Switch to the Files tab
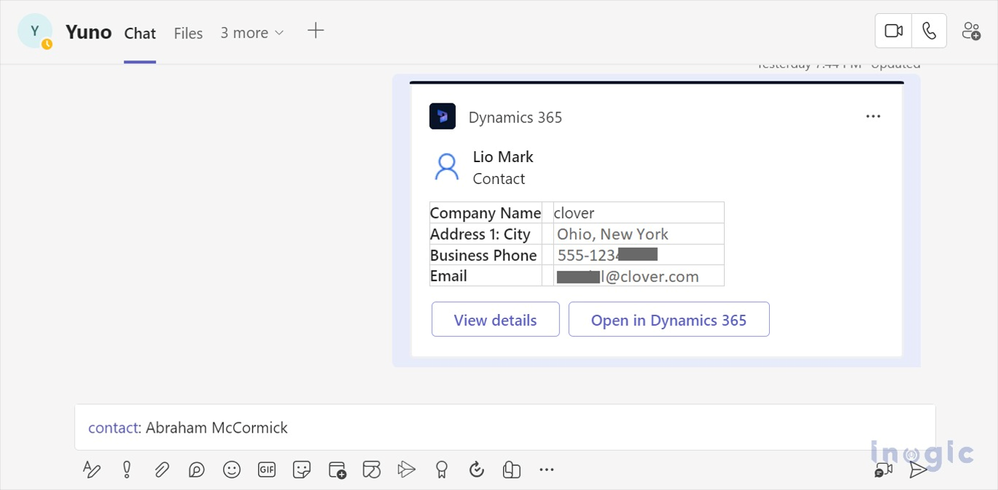 (188, 33)
